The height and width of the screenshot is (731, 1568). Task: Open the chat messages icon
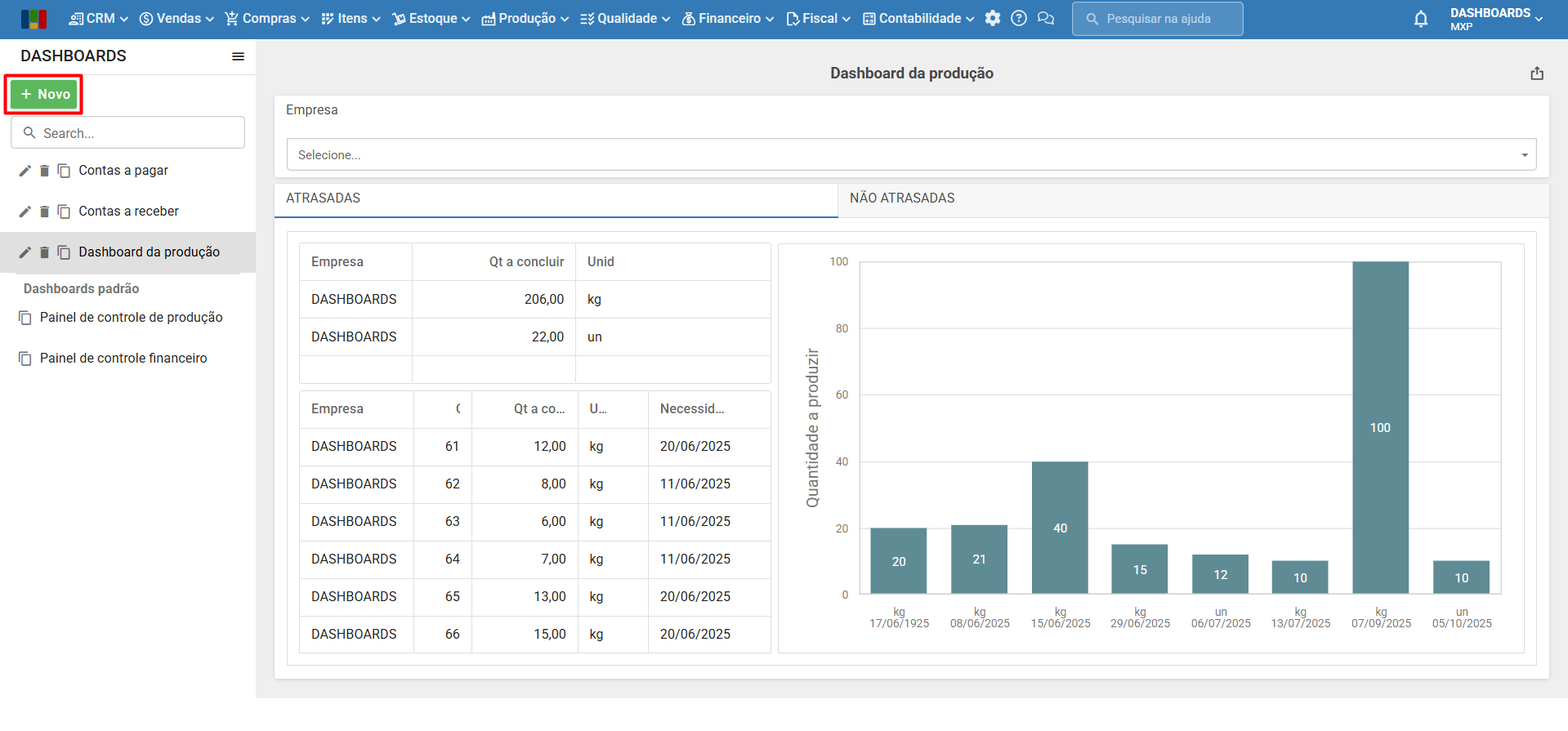pos(1045,19)
